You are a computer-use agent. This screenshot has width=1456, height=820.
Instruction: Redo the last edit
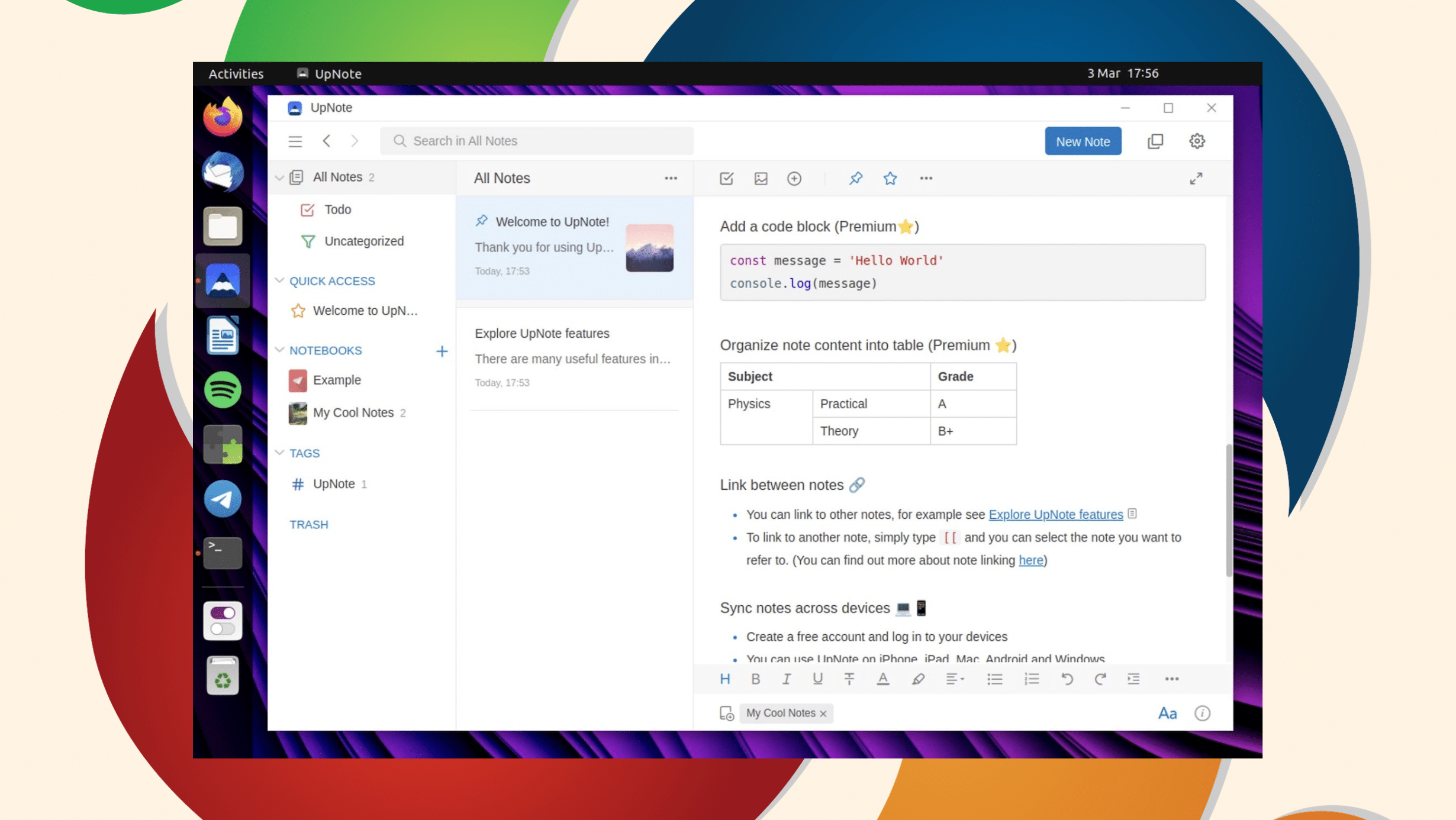pos(1100,679)
